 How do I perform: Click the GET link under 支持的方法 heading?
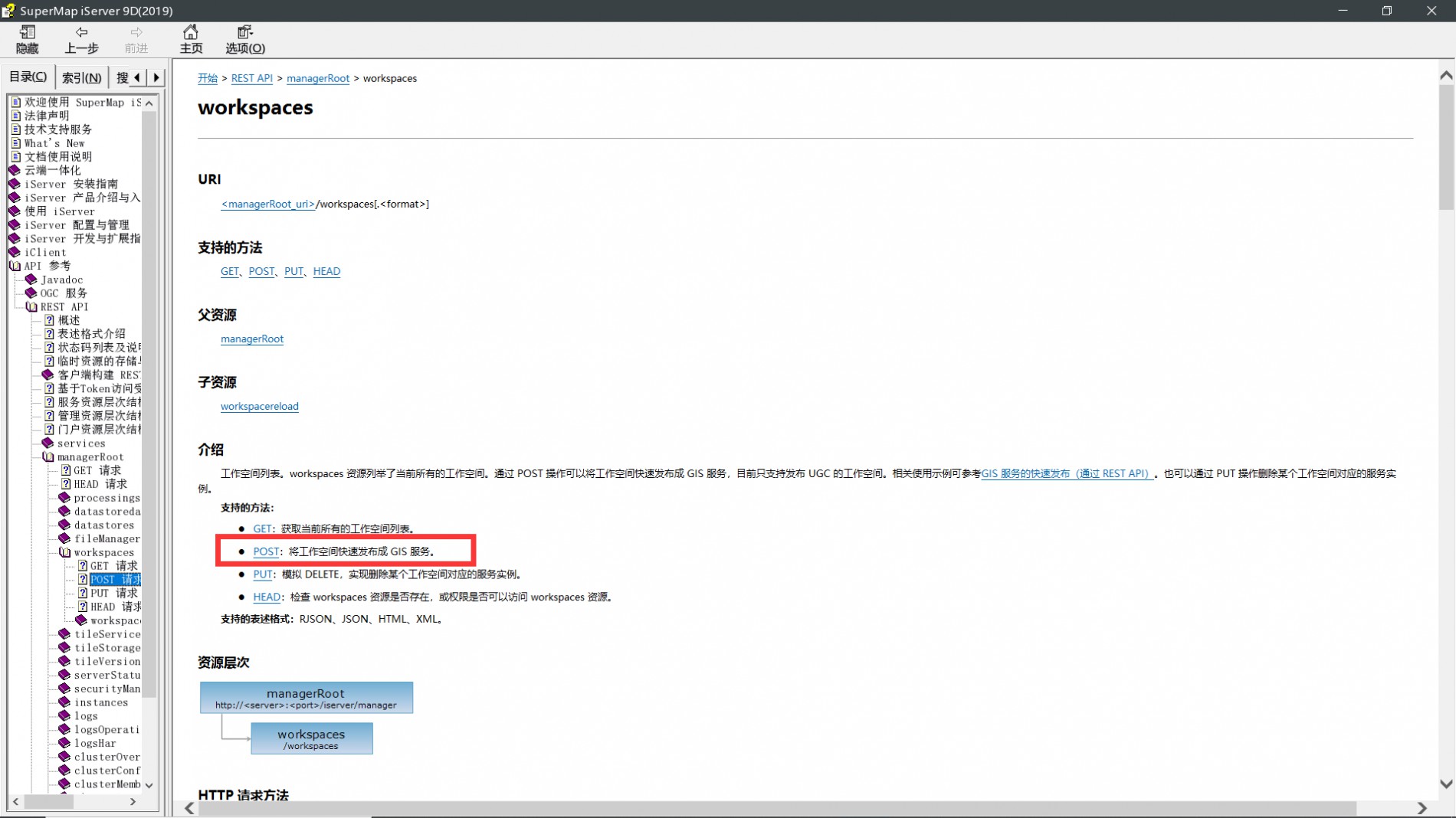tap(230, 271)
